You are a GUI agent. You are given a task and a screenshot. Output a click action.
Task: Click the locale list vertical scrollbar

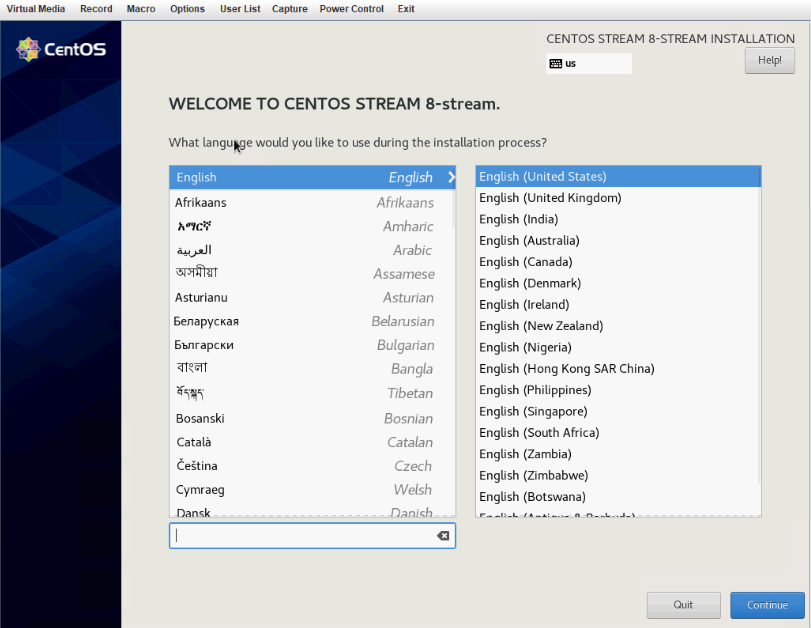coord(759,326)
